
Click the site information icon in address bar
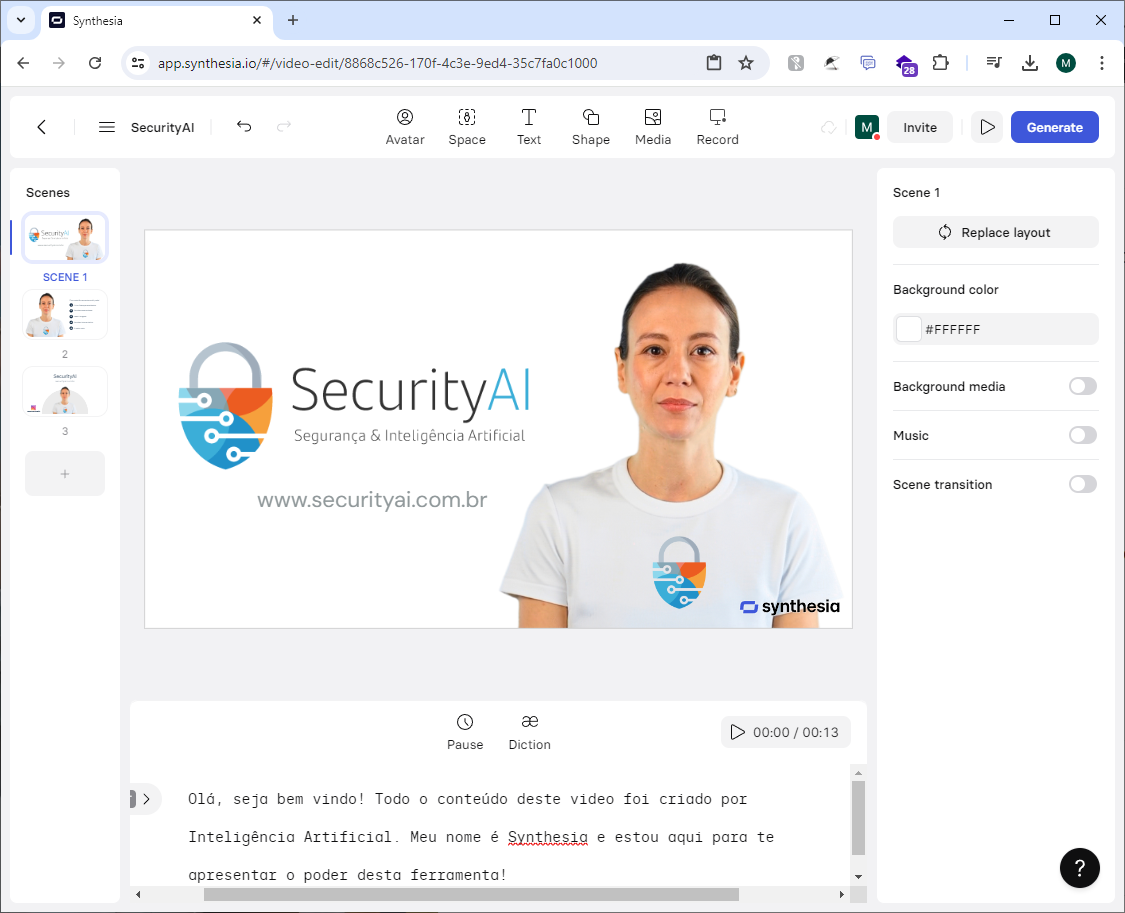coord(138,63)
